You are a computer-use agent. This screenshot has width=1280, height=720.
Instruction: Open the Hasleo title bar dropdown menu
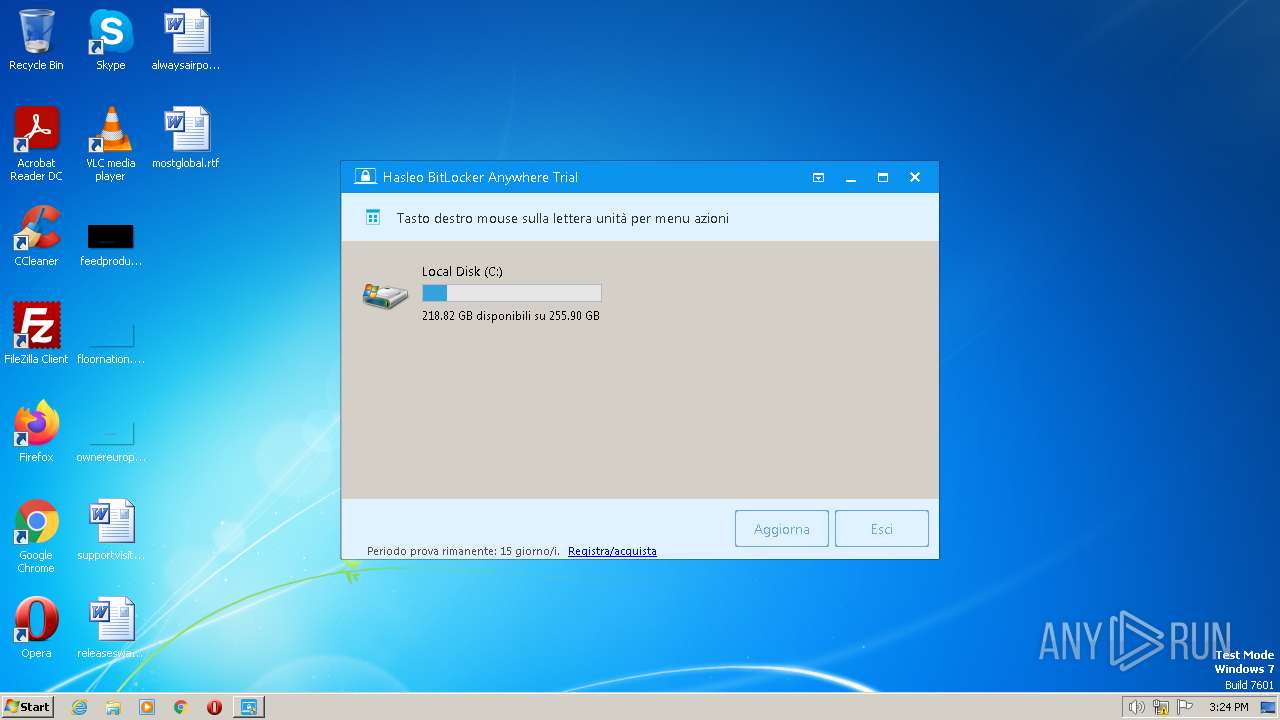tap(818, 177)
